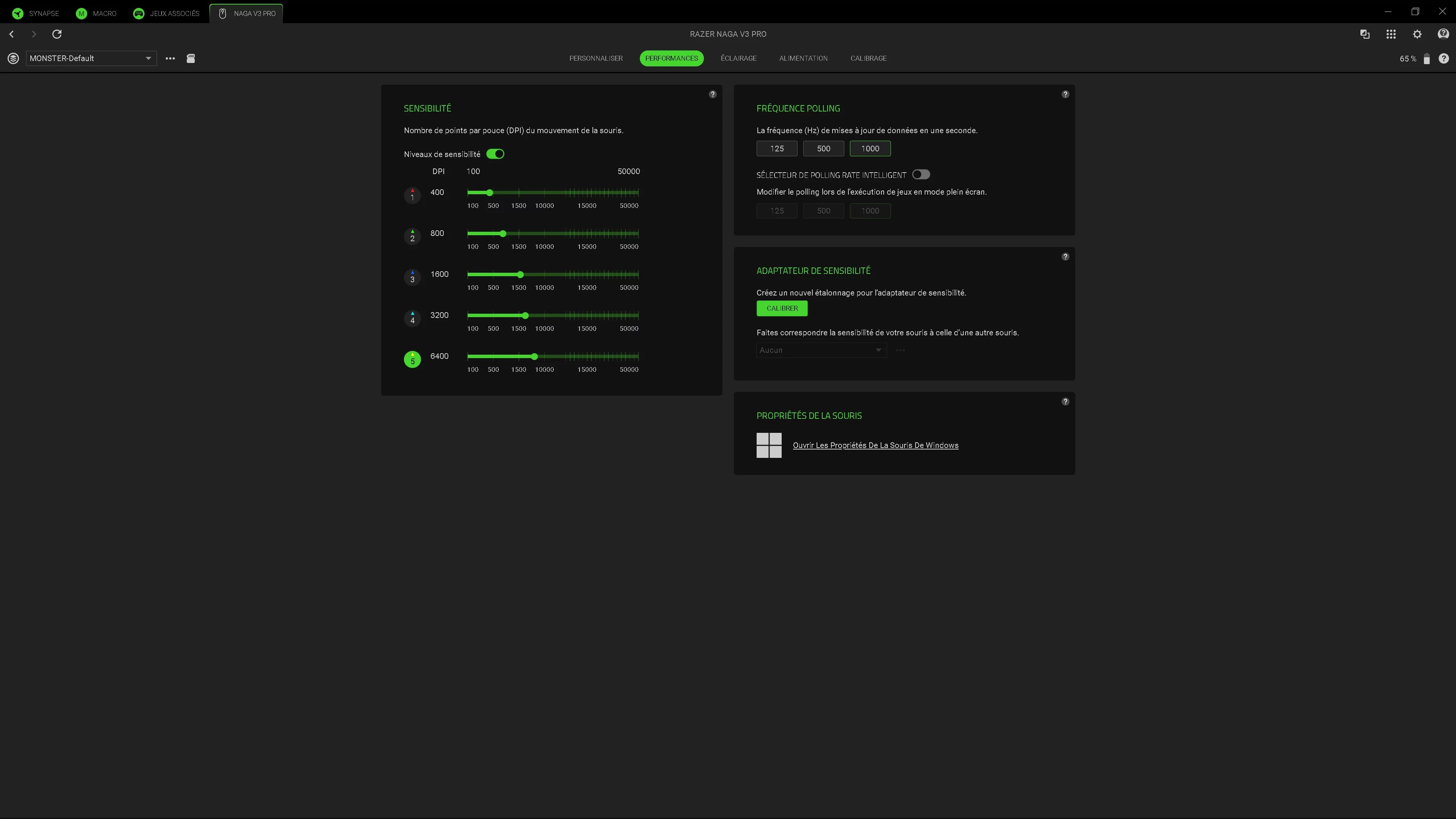The height and width of the screenshot is (819, 1456).
Task: Open the three-dot profile options menu
Action: 170,58
